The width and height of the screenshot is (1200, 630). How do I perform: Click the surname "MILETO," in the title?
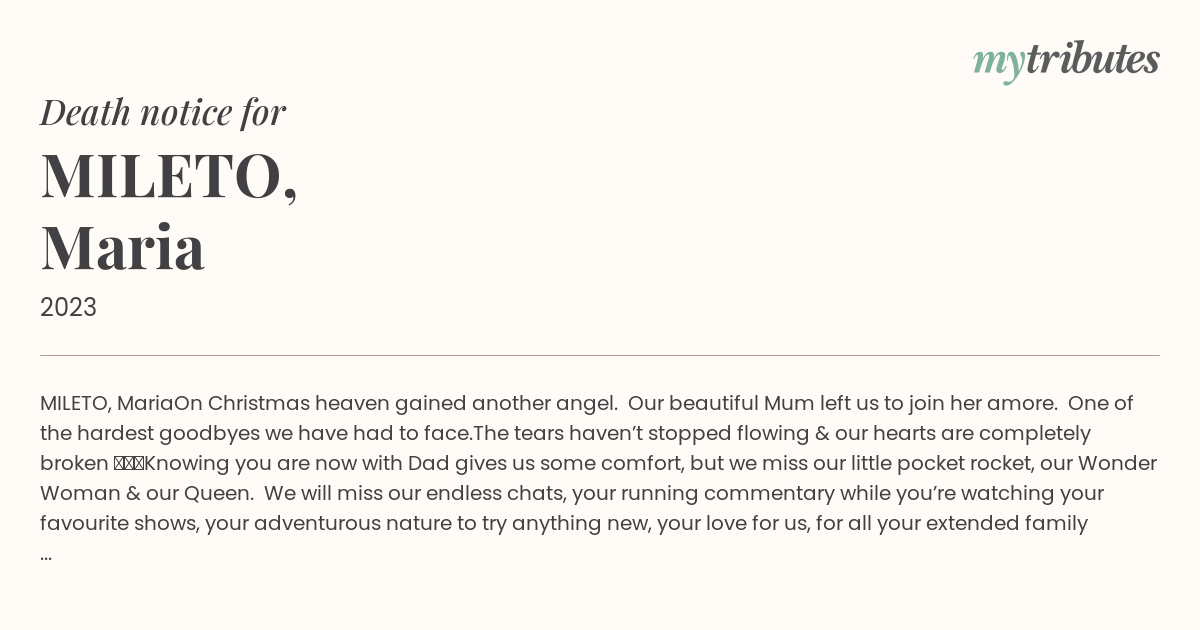(x=169, y=176)
